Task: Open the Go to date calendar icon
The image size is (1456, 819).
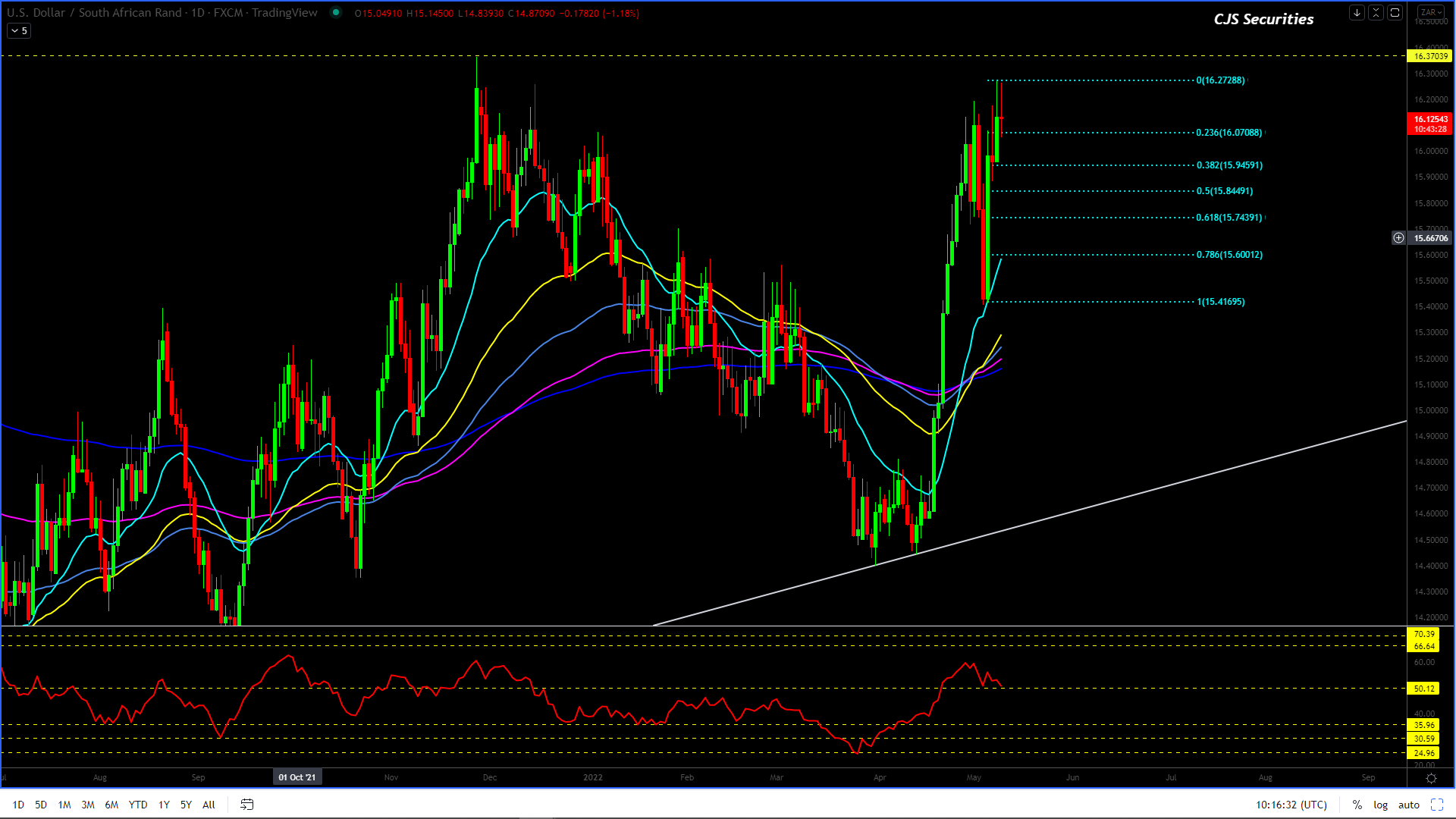Action: pos(246,805)
